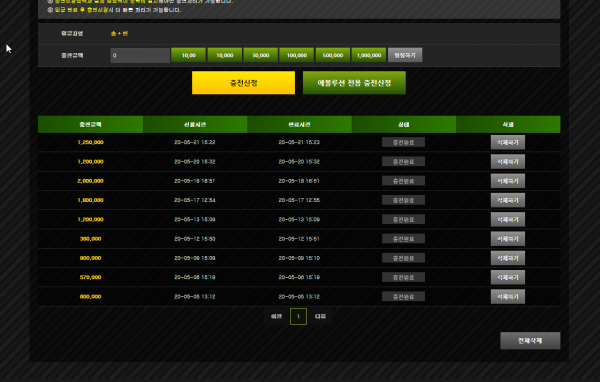Click the 380,000 amount cell
The height and width of the screenshot is (382, 600).
(90, 238)
